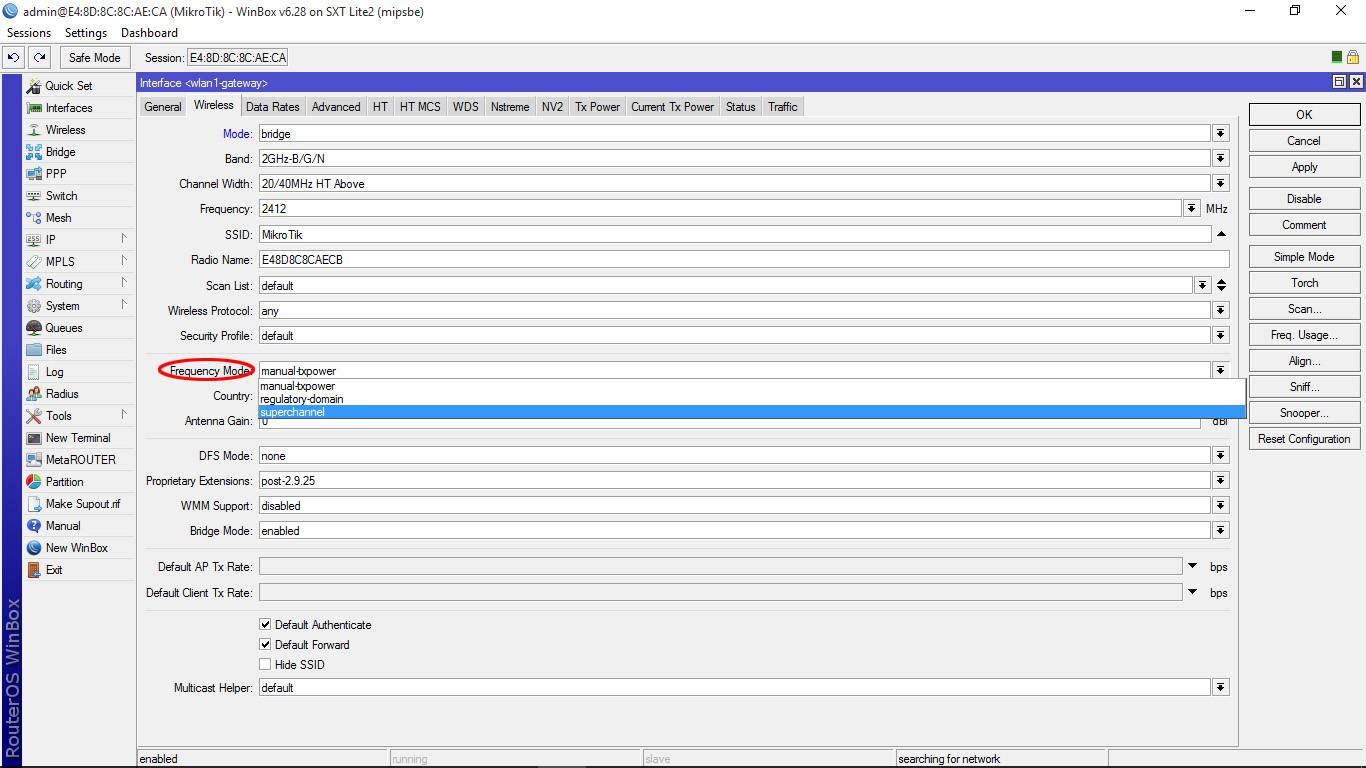Choose regulatory-domain from the Frequency Mode list
The width and height of the screenshot is (1366, 768).
click(751, 399)
